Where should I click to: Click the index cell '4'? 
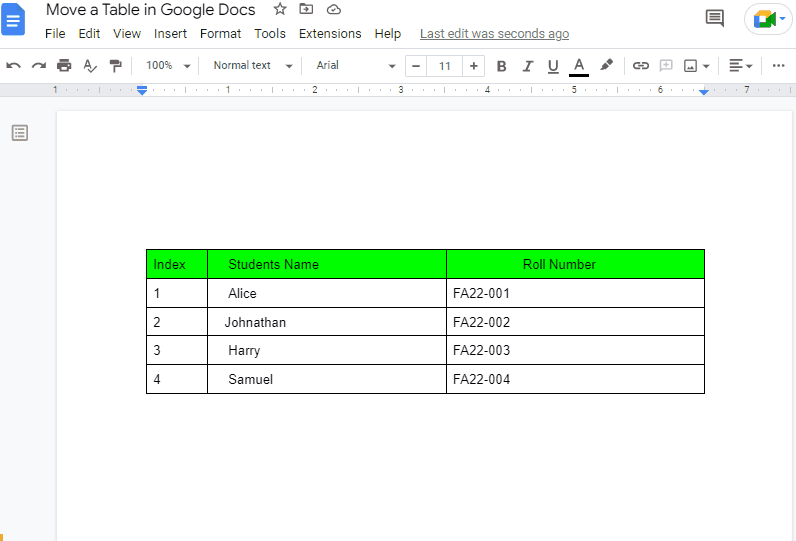point(177,379)
